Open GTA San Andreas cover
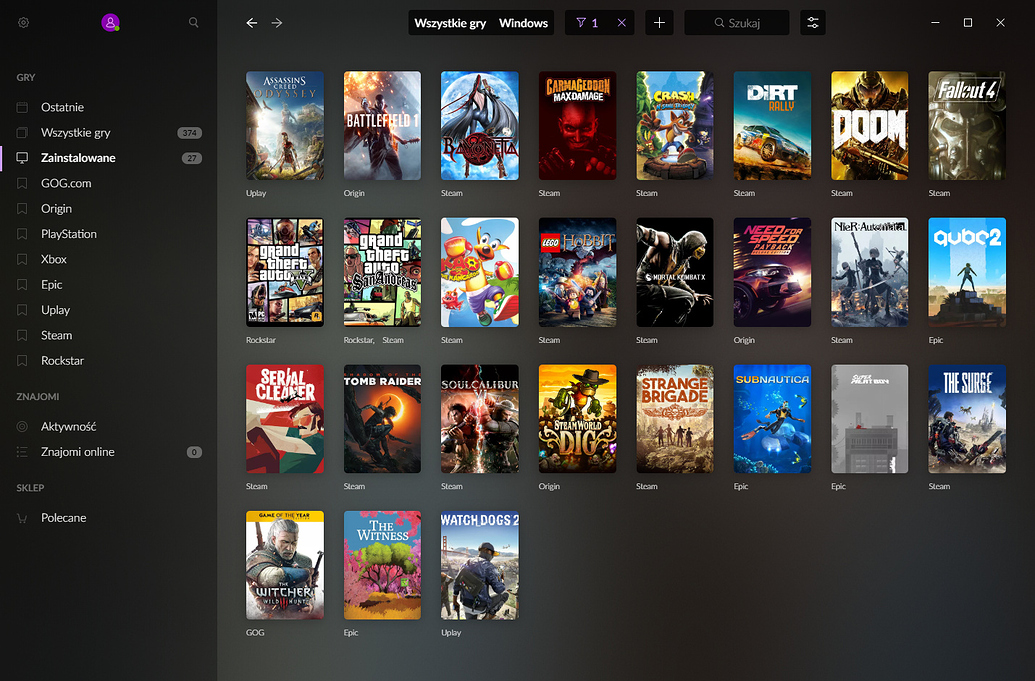This screenshot has width=1035, height=681. [x=382, y=272]
